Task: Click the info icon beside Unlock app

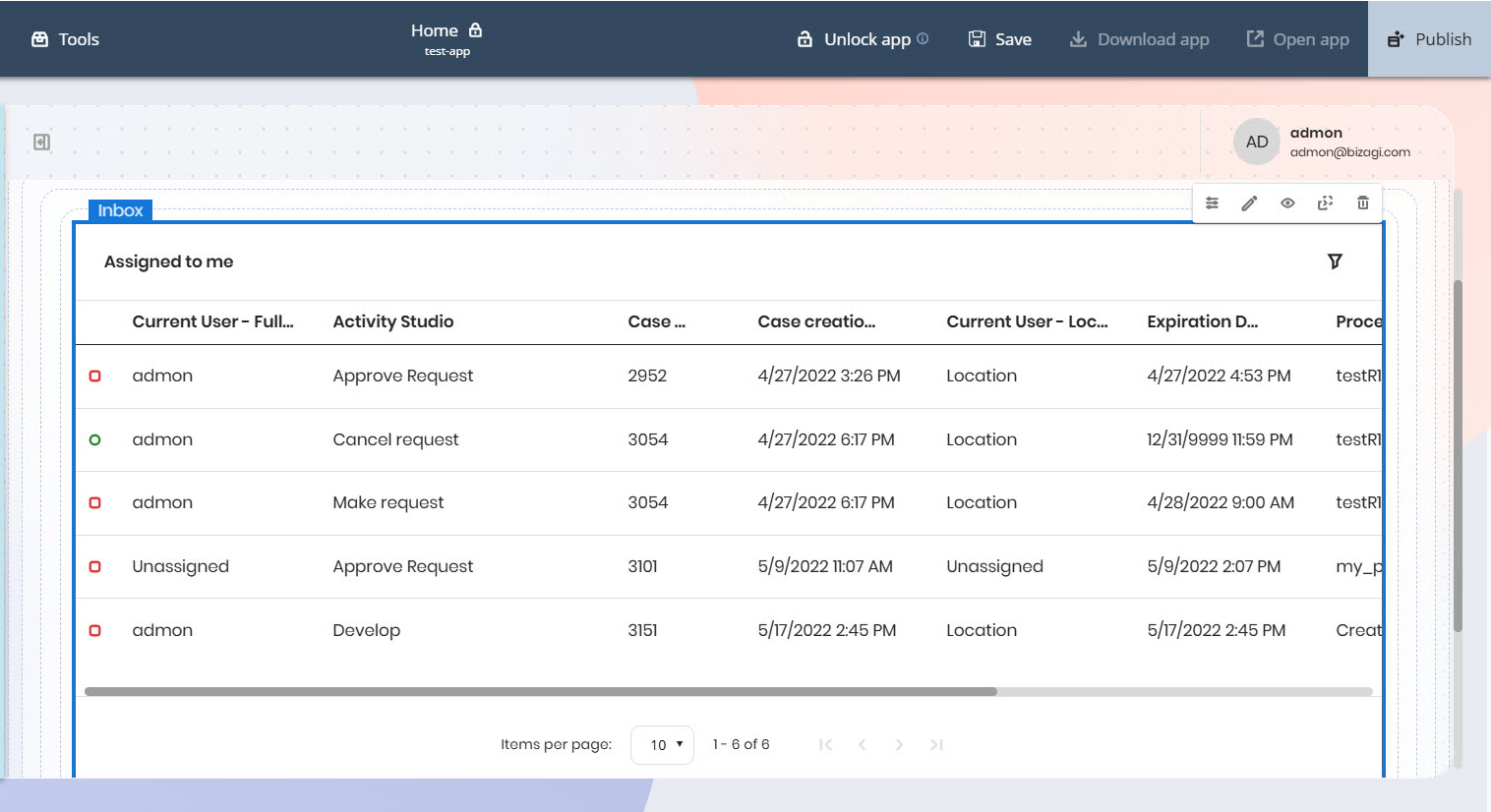Action: click(923, 39)
